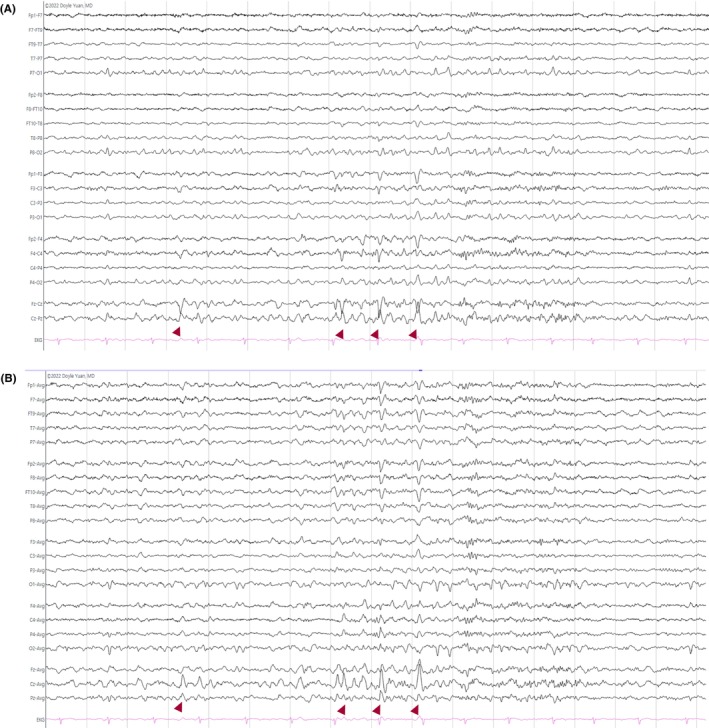Select the Fp1-F7 channel label
The height and width of the screenshot is (728, 709).
pos(35,15)
